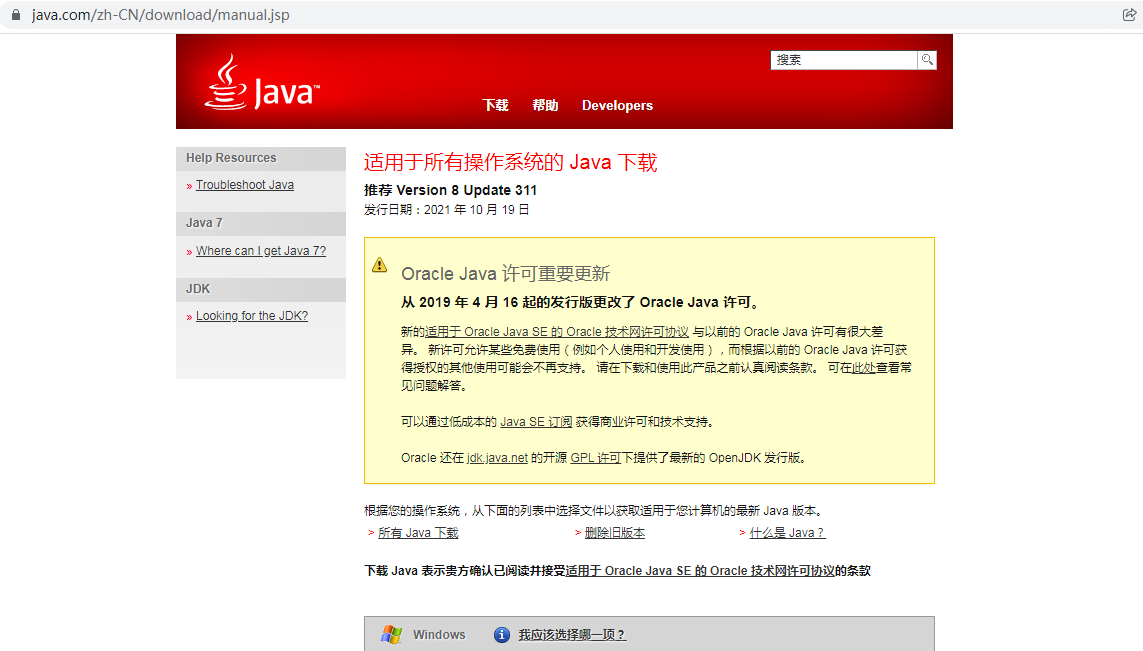This screenshot has height=651, width=1143.
Task: Open the 帮助 navigation menu
Action: [x=545, y=105]
